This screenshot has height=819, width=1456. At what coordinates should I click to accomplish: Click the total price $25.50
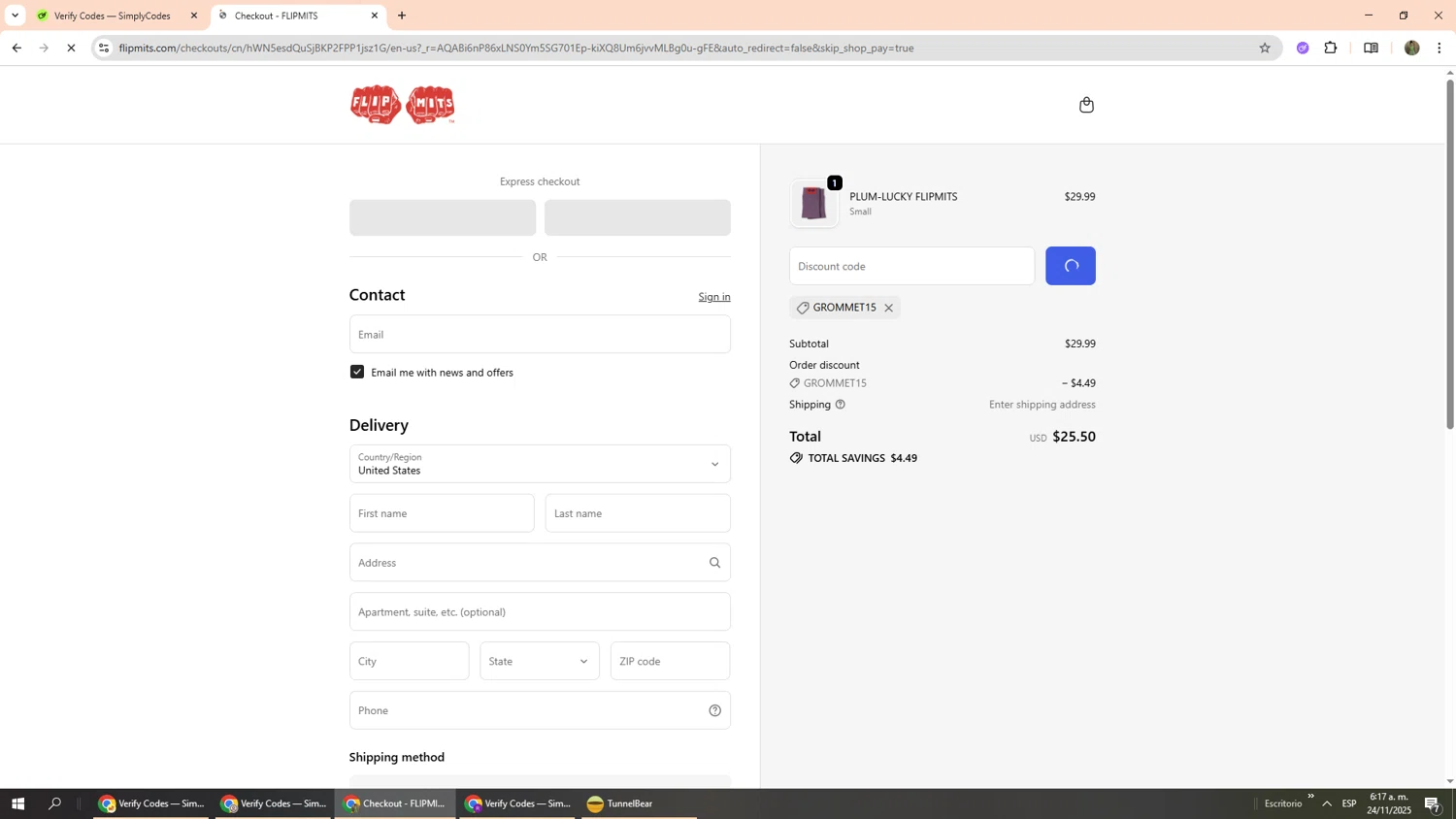[x=1074, y=437]
